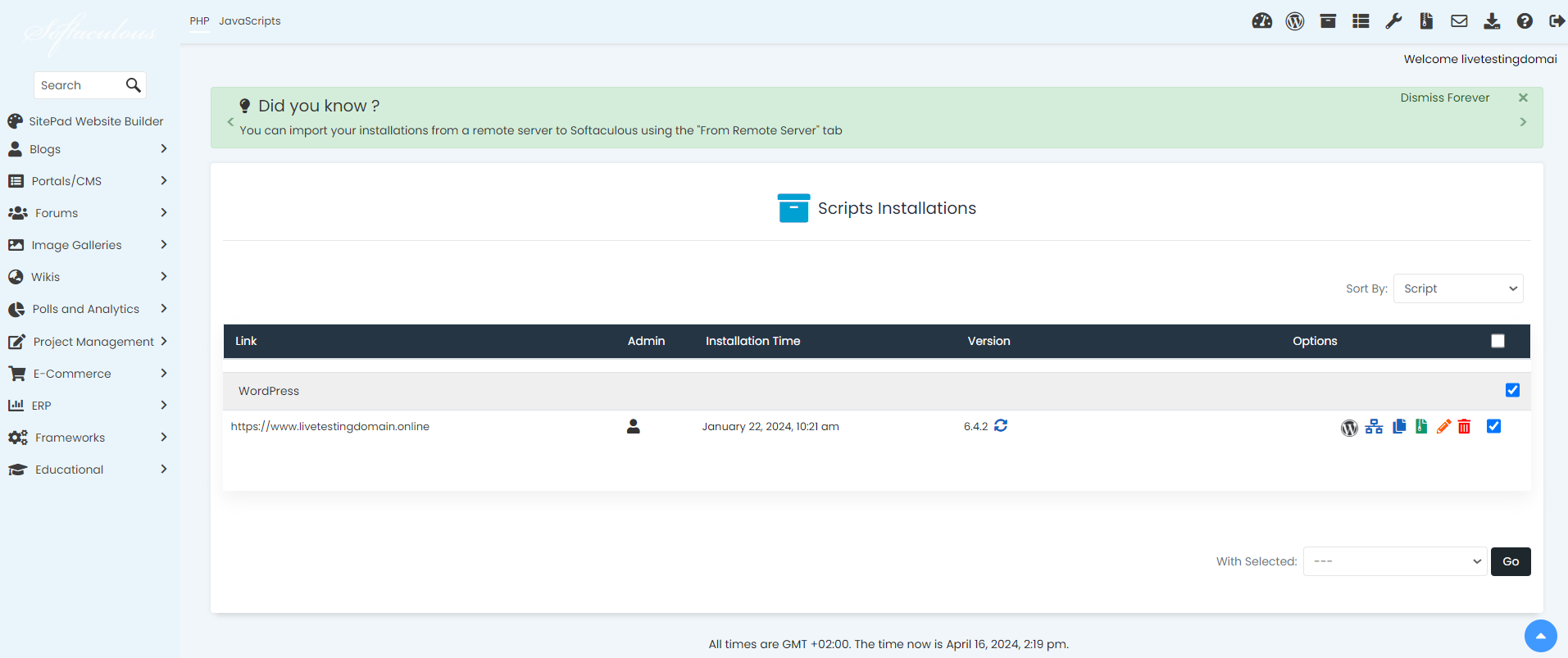Open the Sort By Script dropdown
This screenshot has height=658, width=1568.
pos(1458,288)
